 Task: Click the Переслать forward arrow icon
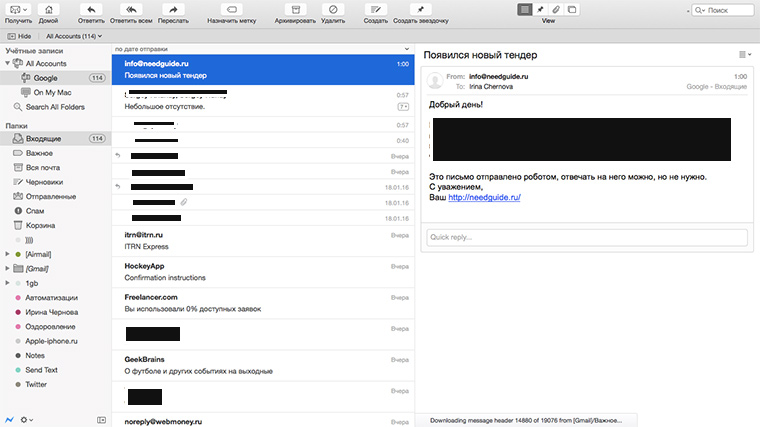click(x=173, y=9)
